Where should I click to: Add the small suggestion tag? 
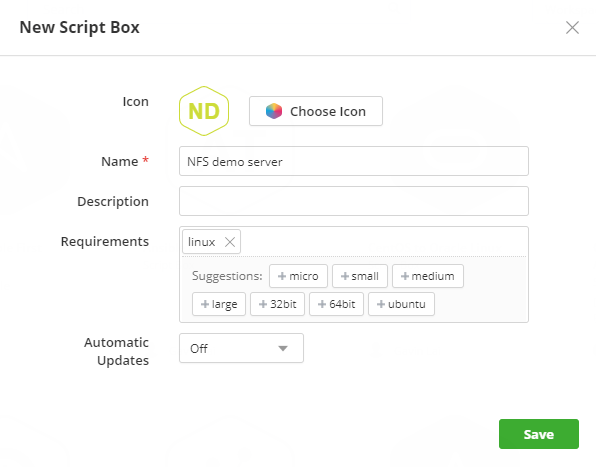360,276
